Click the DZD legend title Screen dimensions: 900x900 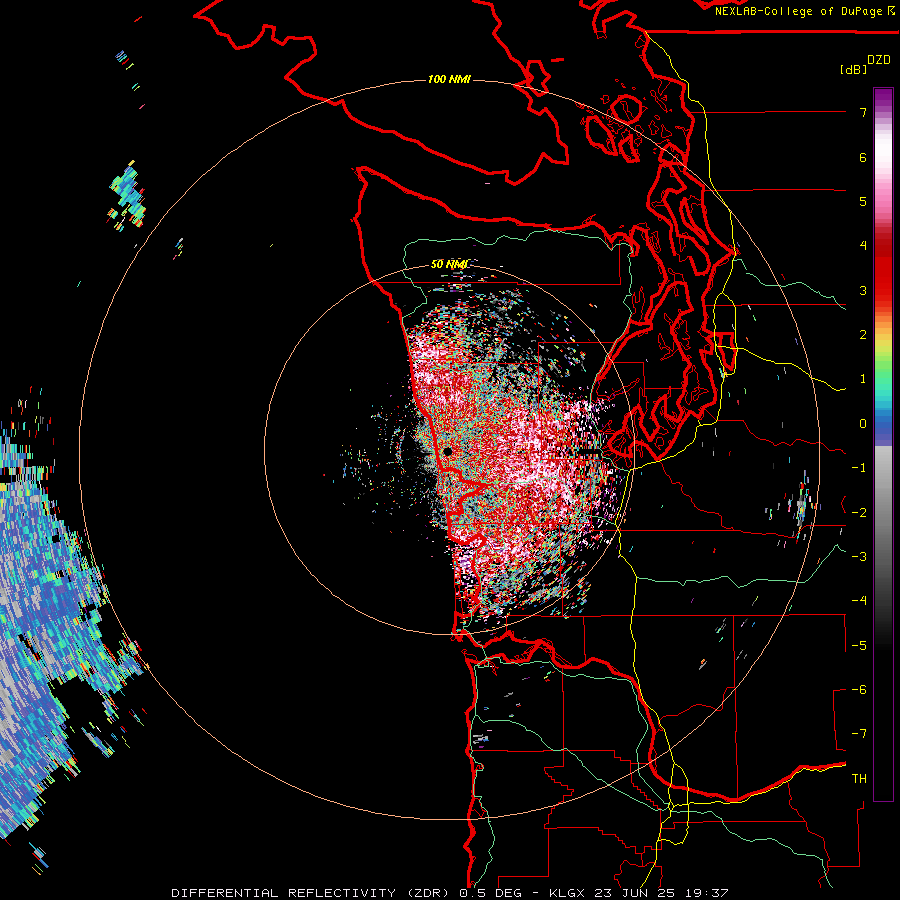click(879, 60)
